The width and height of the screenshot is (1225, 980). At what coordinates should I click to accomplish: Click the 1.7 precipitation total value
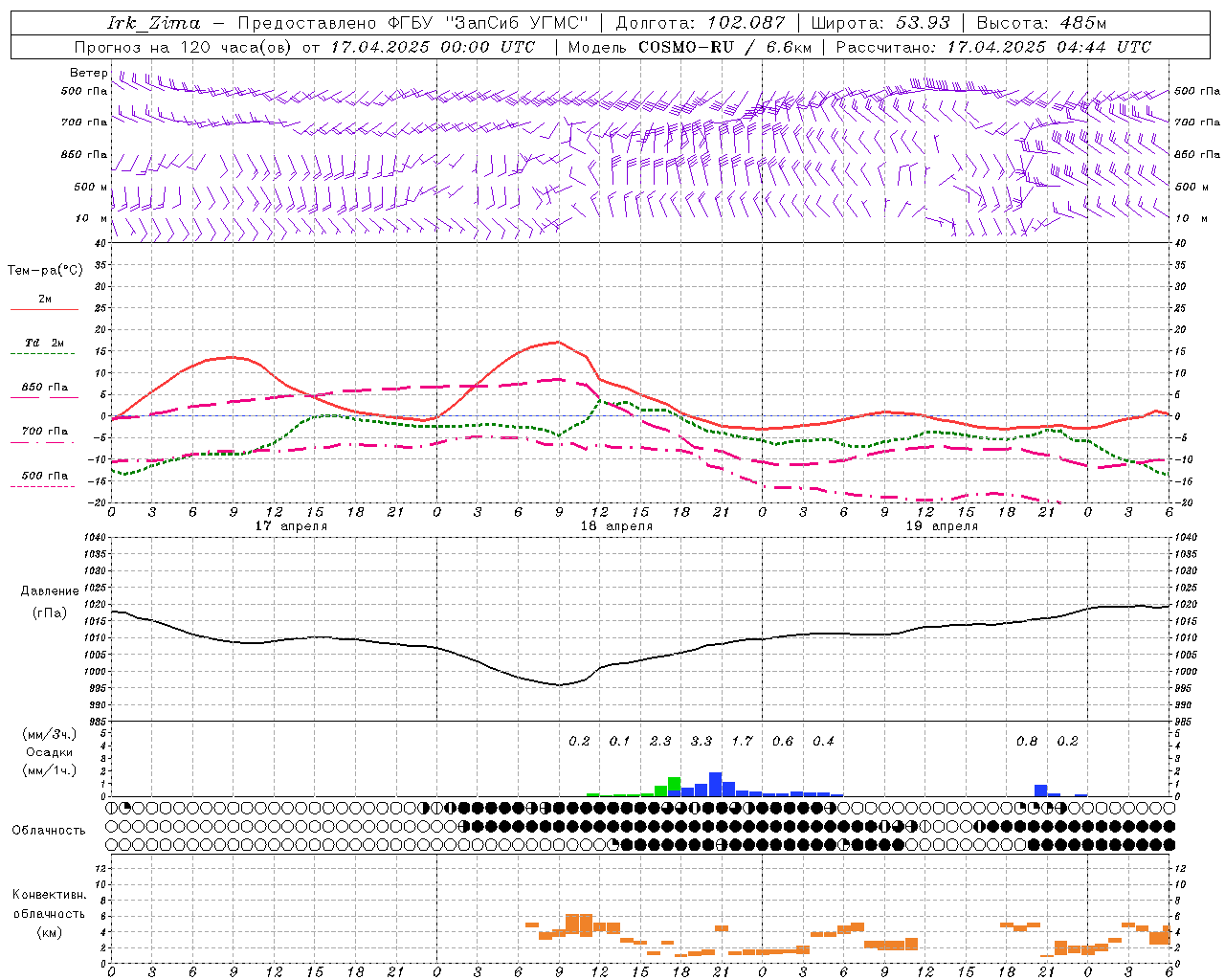point(742,742)
